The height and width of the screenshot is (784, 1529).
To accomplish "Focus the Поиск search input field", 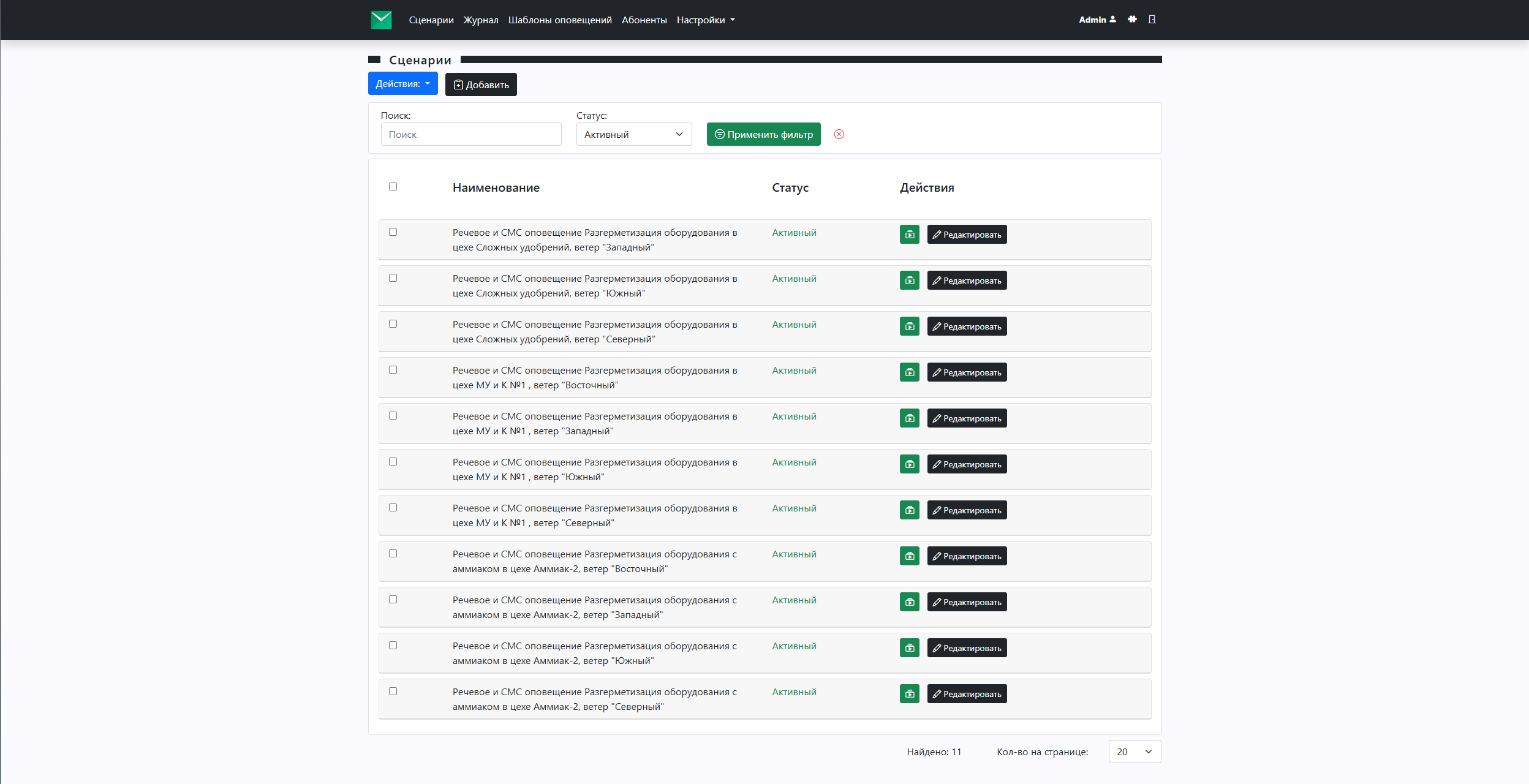I will coord(471,134).
